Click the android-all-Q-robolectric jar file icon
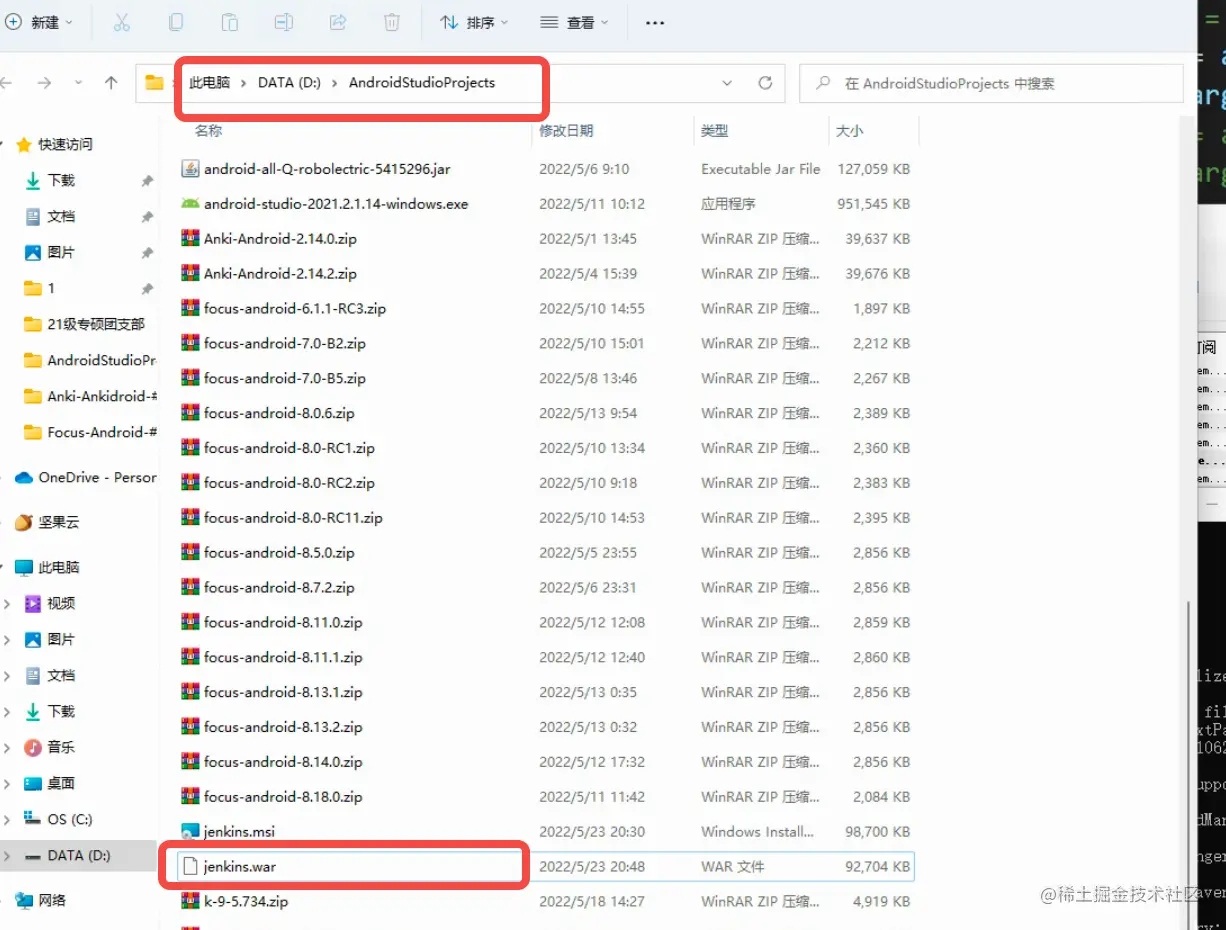1226x930 pixels. coord(190,169)
